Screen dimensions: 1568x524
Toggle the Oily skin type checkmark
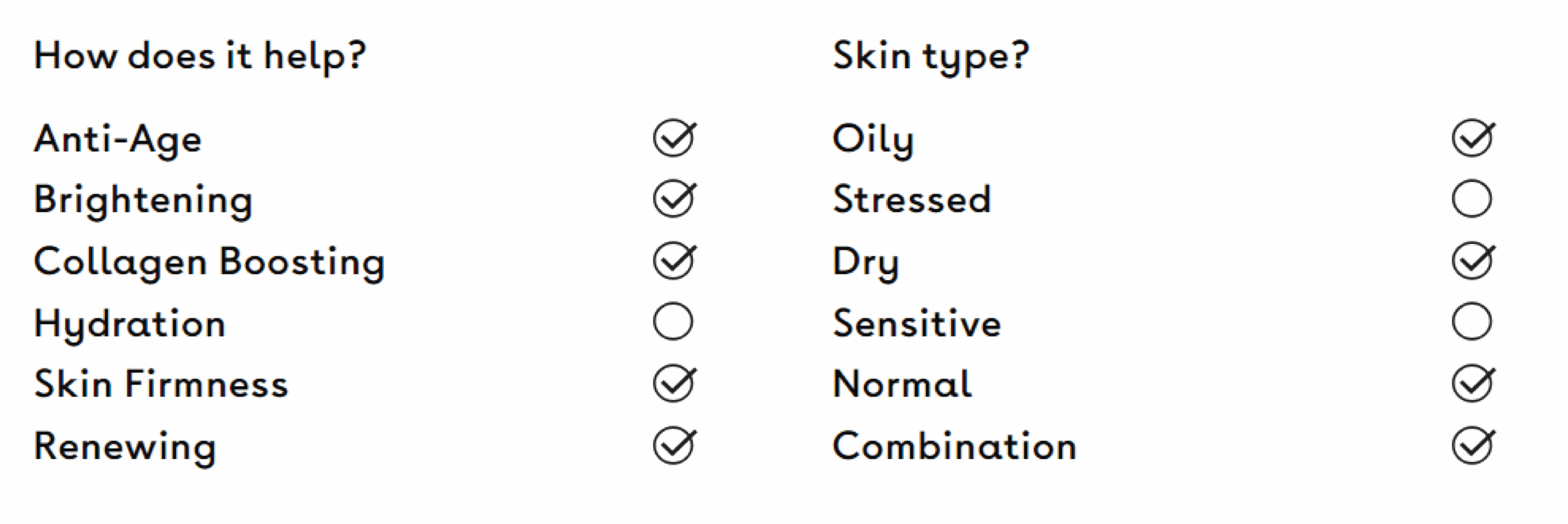[1472, 138]
